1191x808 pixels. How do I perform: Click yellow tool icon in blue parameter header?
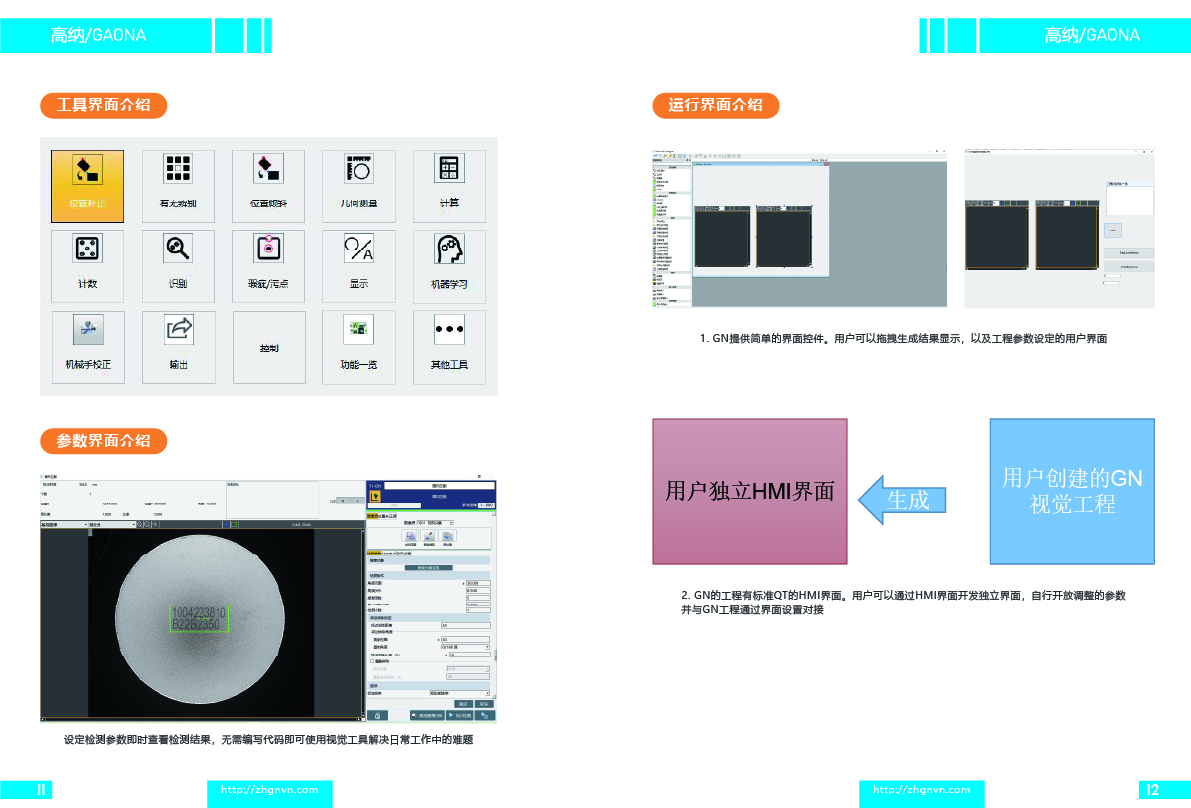tap(374, 497)
